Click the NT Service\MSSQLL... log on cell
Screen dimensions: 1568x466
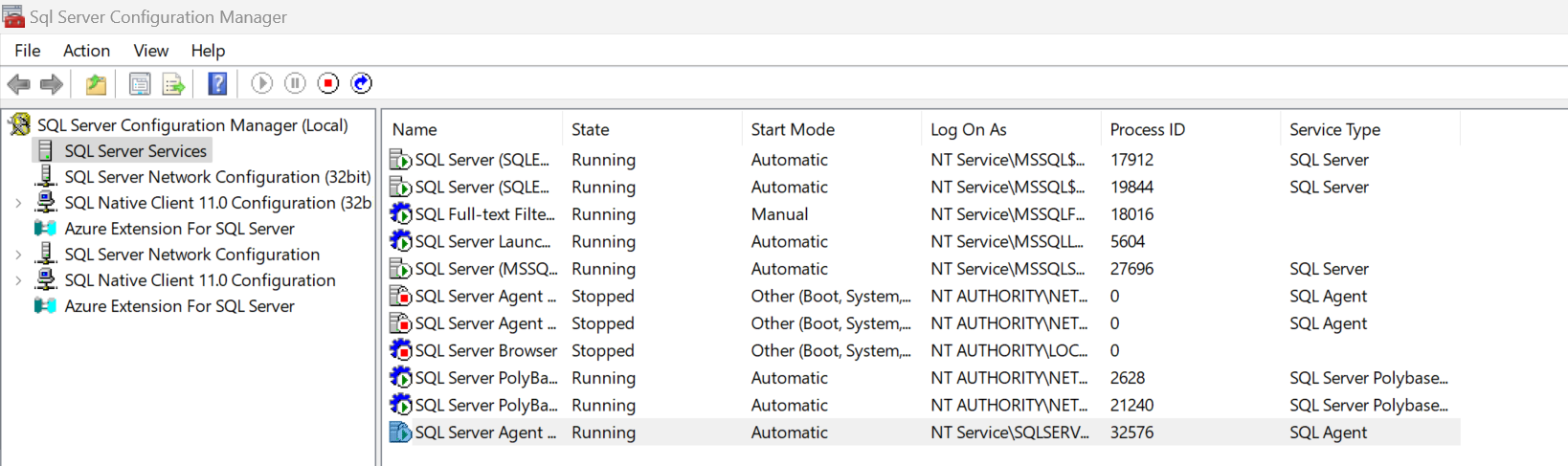[1006, 242]
